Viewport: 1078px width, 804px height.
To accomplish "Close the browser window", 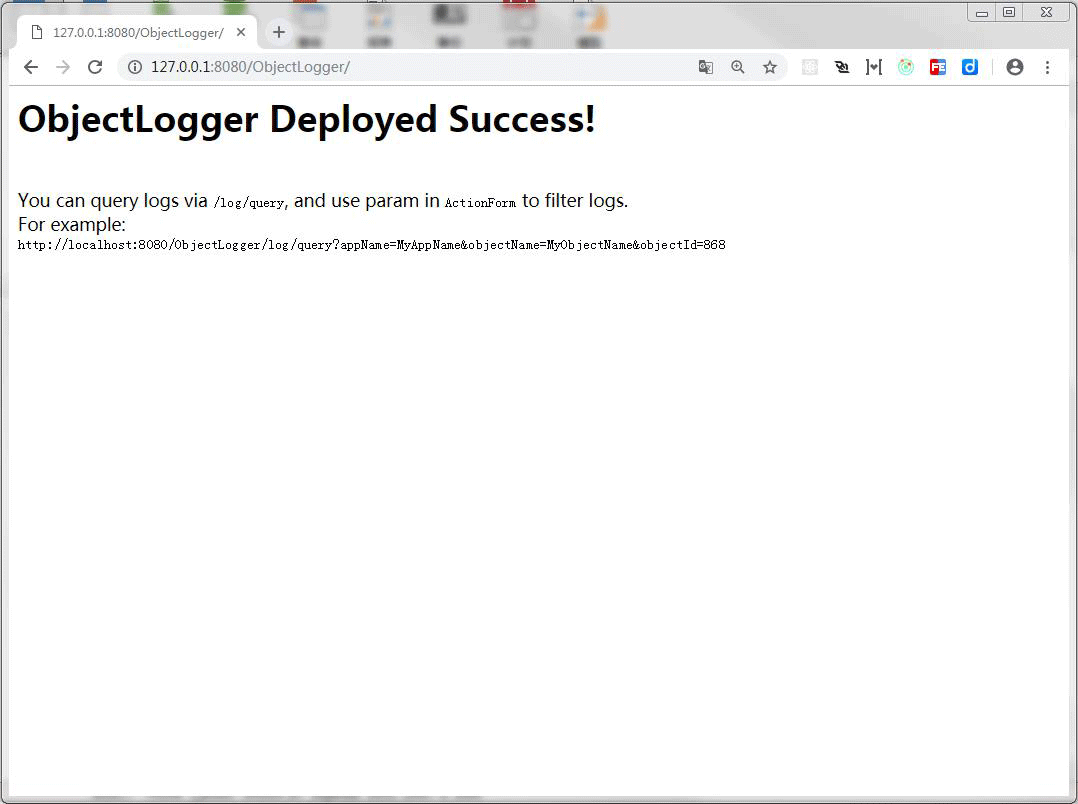I will pos(1046,12).
